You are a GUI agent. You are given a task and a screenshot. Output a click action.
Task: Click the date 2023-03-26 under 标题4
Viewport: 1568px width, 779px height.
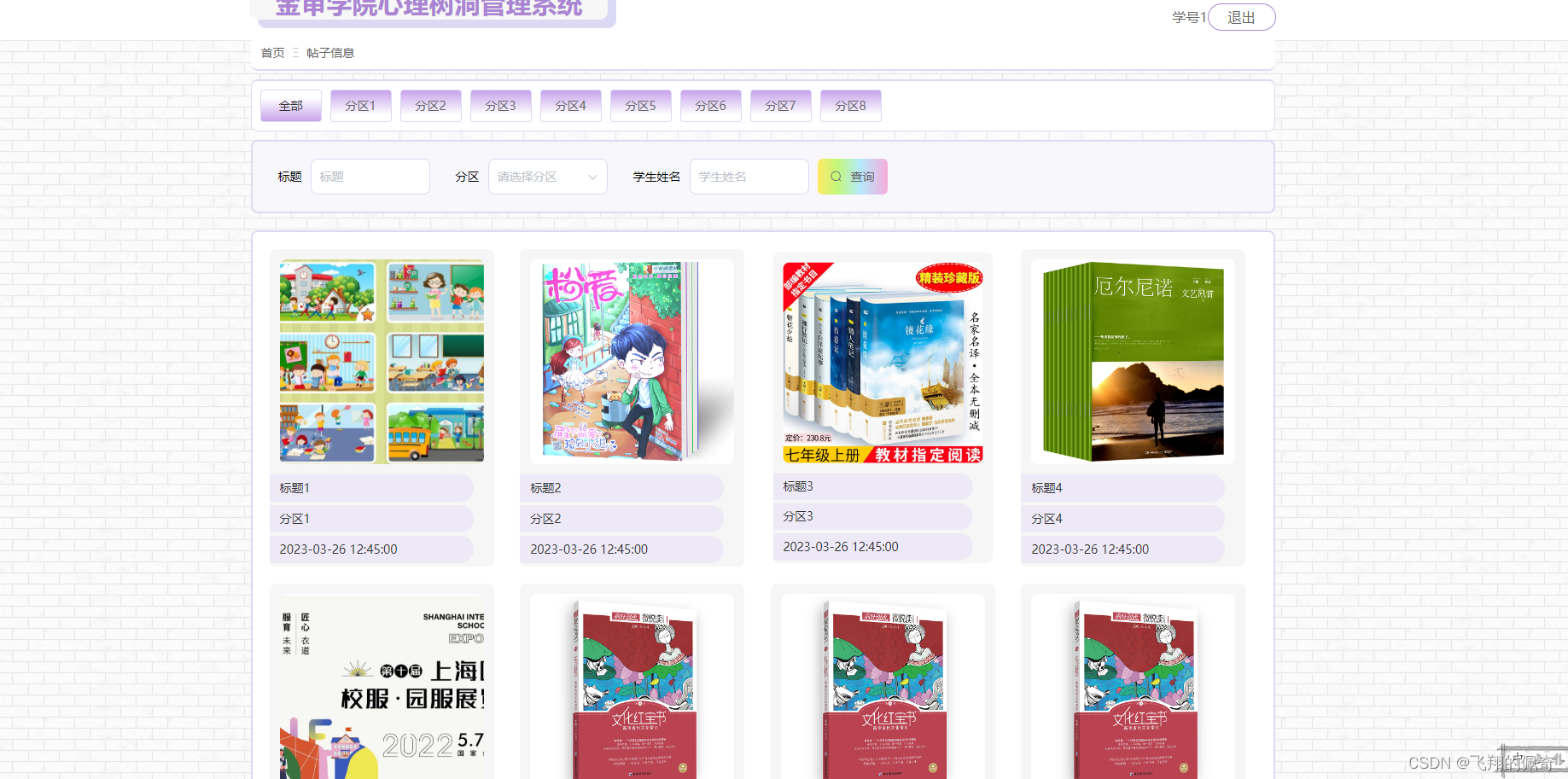[1090, 549]
